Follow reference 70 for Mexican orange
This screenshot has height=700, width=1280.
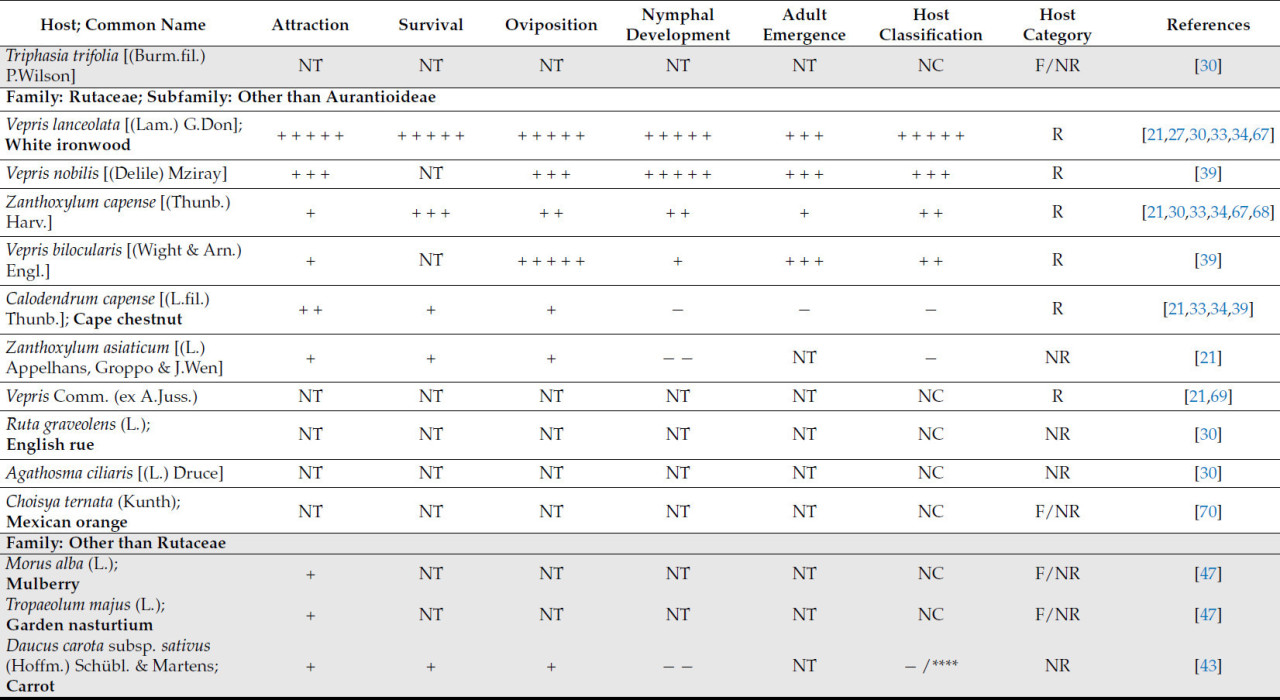pyautogui.click(x=1208, y=512)
